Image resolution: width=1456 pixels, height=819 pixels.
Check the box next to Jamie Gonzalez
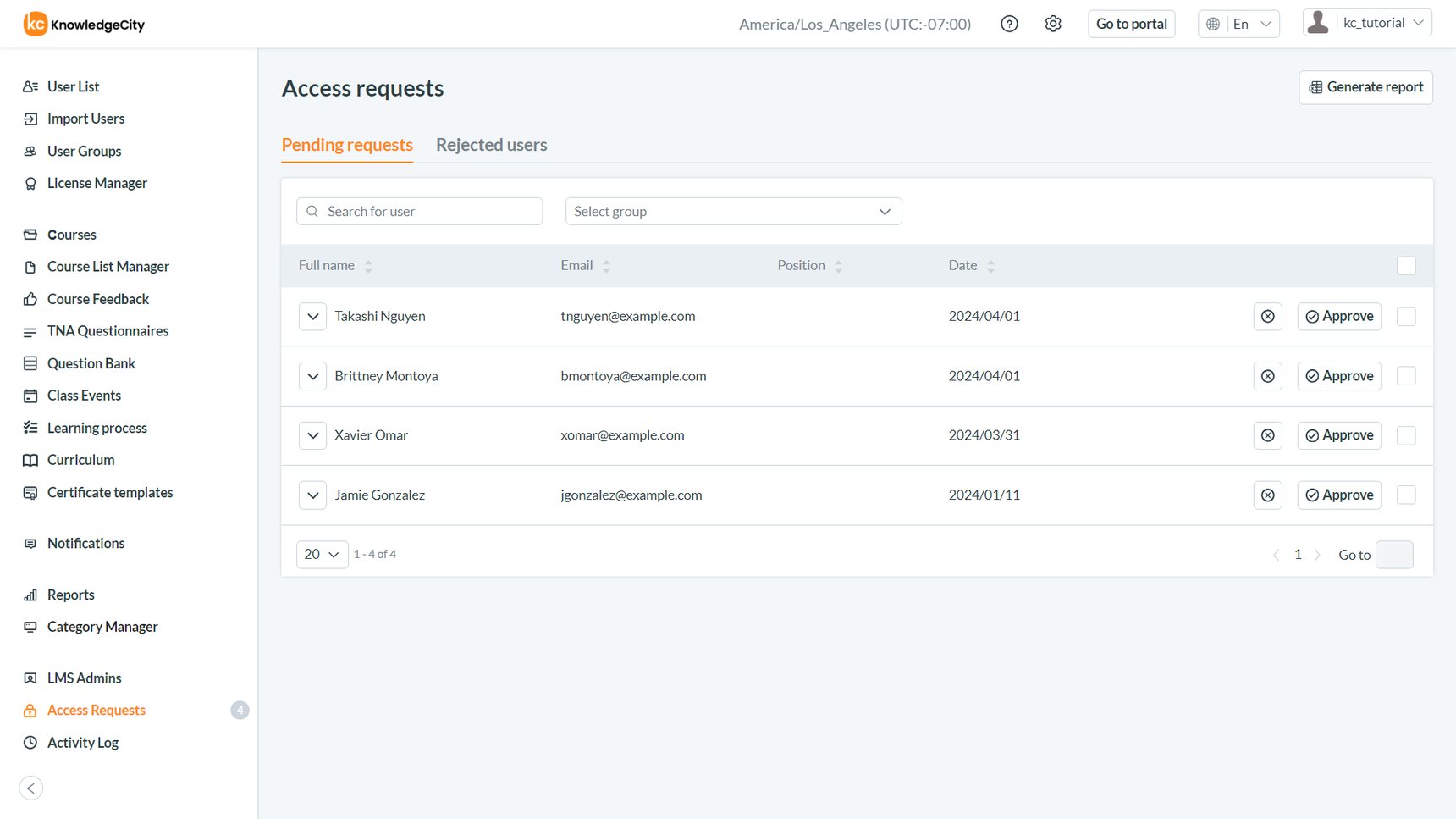[1406, 495]
